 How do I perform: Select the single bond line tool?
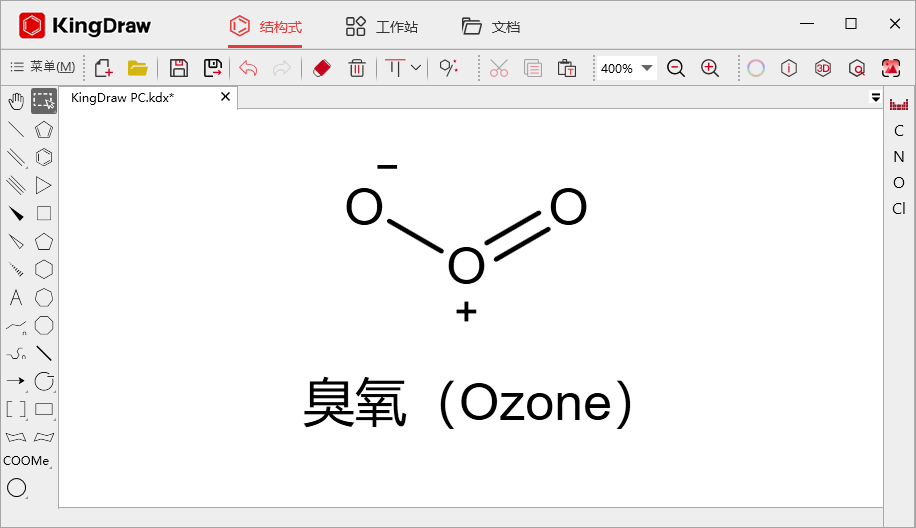(x=16, y=129)
